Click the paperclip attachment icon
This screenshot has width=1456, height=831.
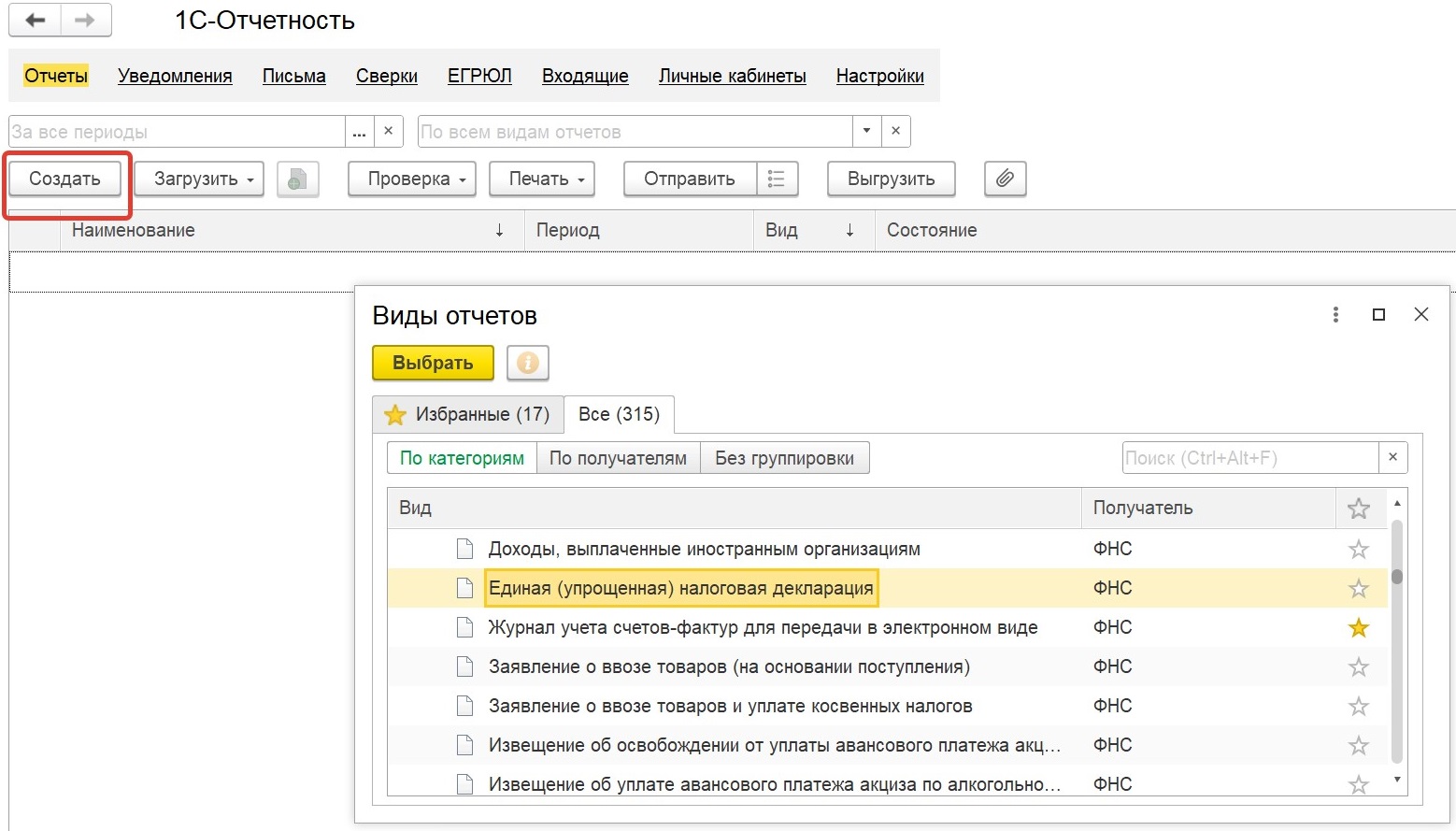pos(1006,179)
